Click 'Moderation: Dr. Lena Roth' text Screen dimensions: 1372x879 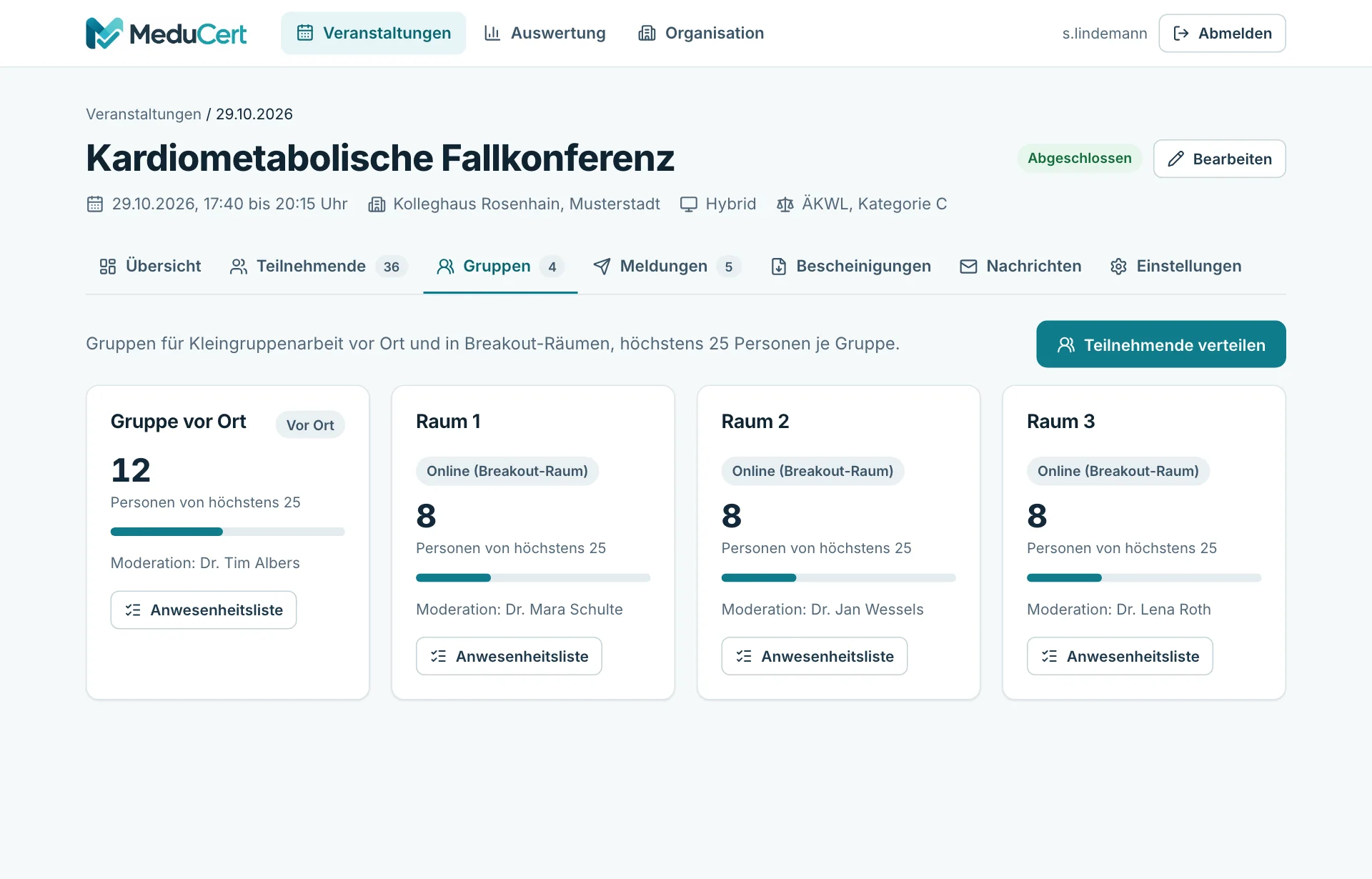tap(1118, 610)
